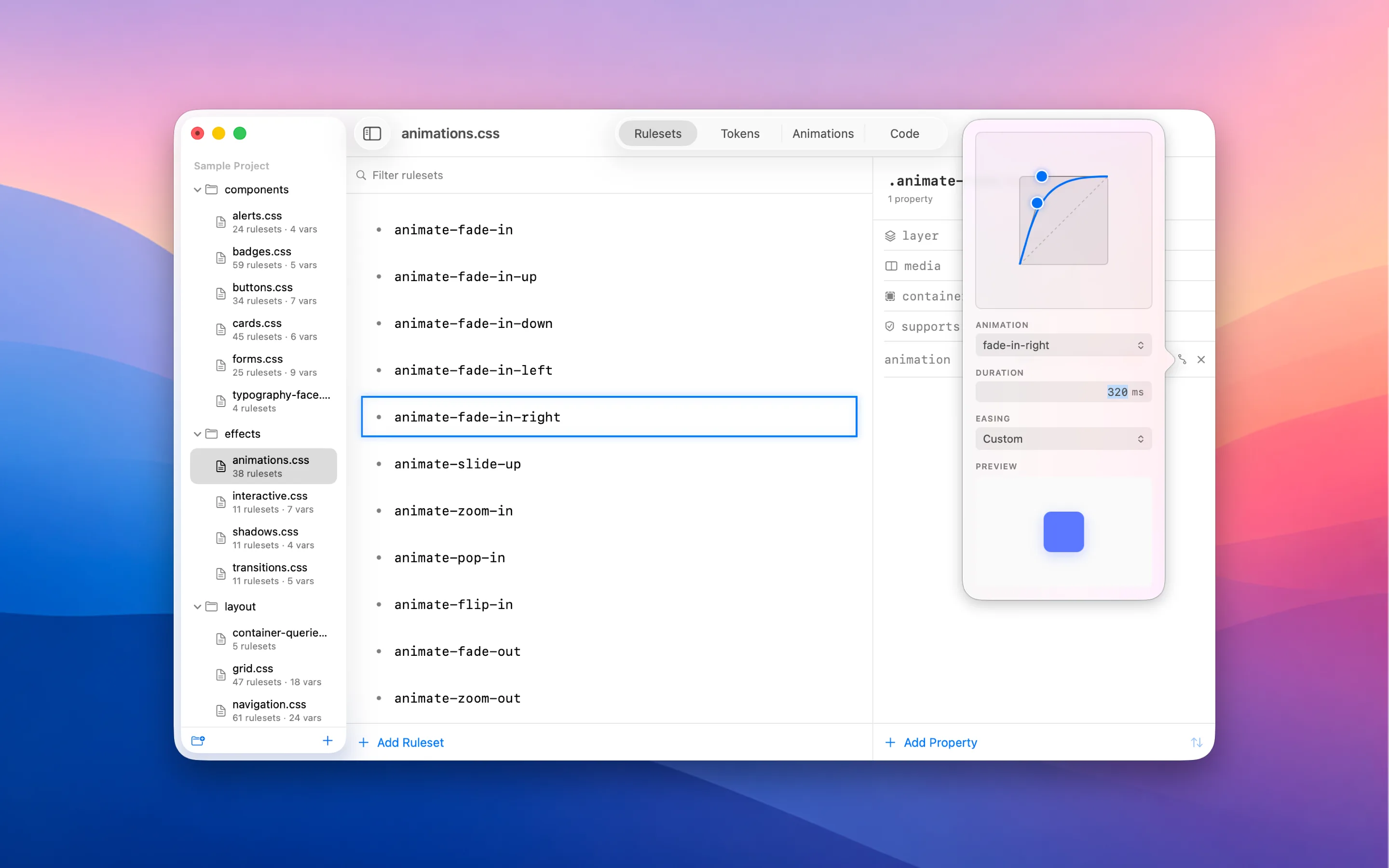Click the new folder icon in sidebar footer

coord(198,741)
